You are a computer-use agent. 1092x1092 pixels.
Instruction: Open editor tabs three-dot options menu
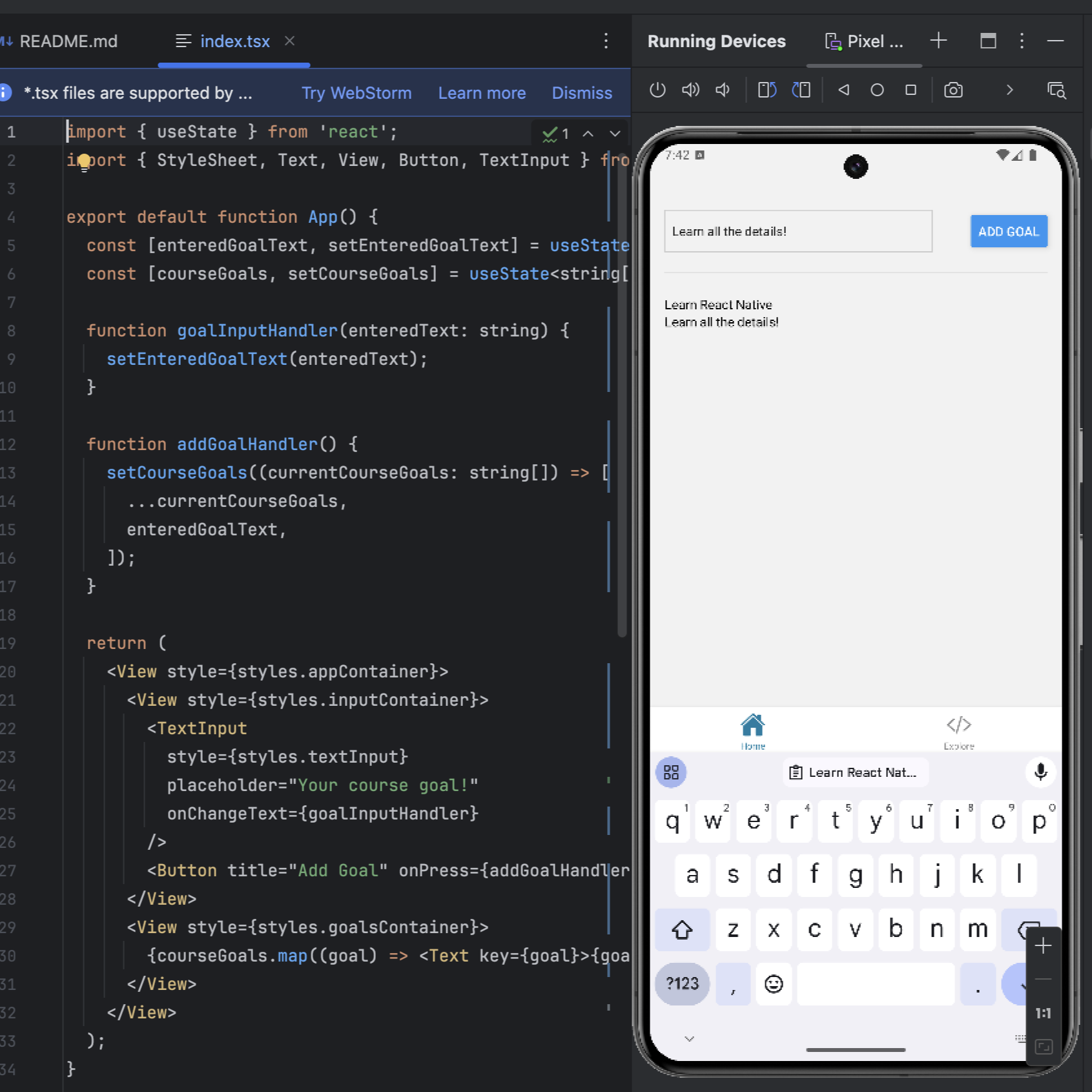point(606,41)
